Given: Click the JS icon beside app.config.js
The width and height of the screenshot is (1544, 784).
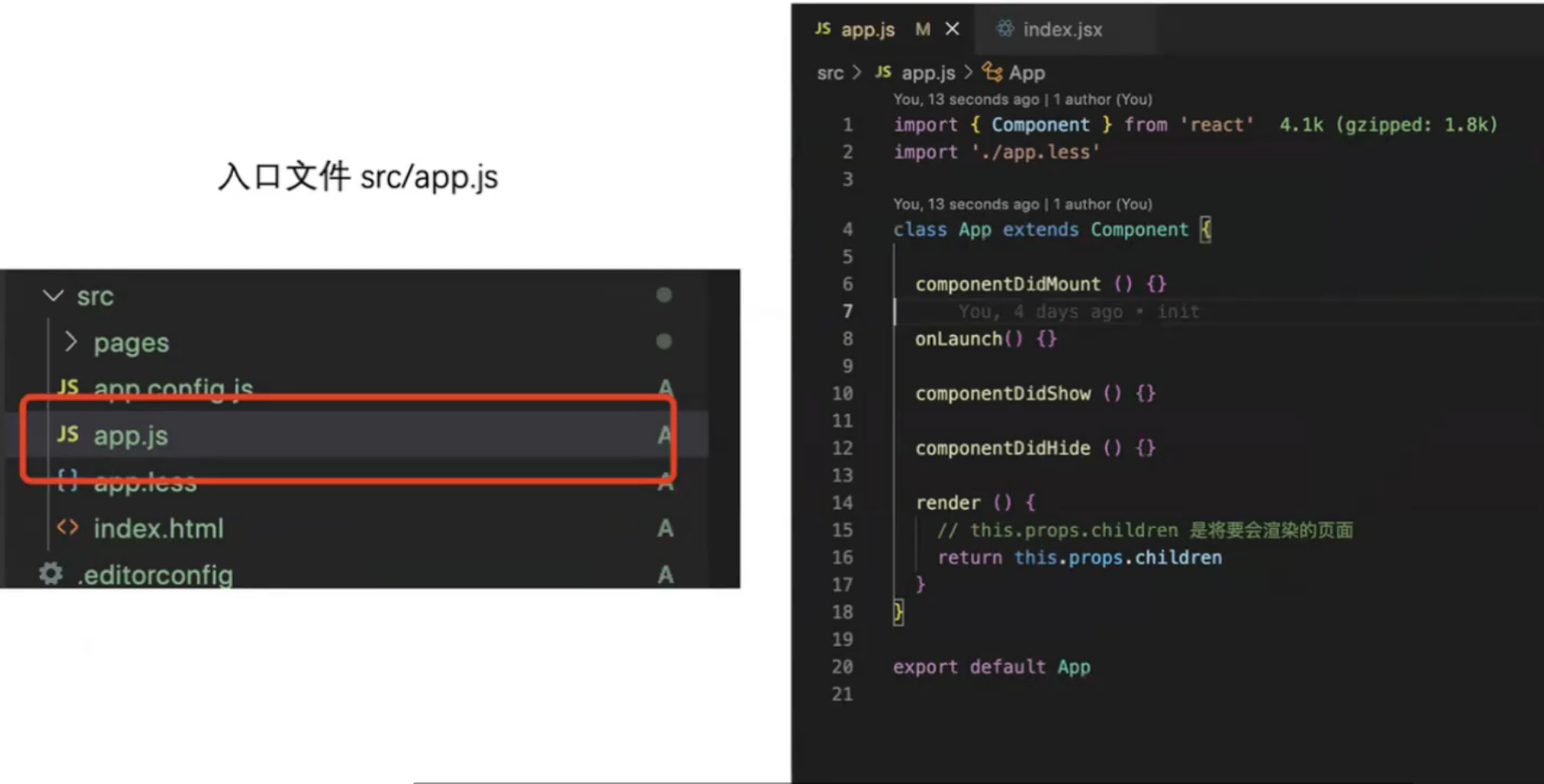Looking at the screenshot, I should click(x=68, y=386).
